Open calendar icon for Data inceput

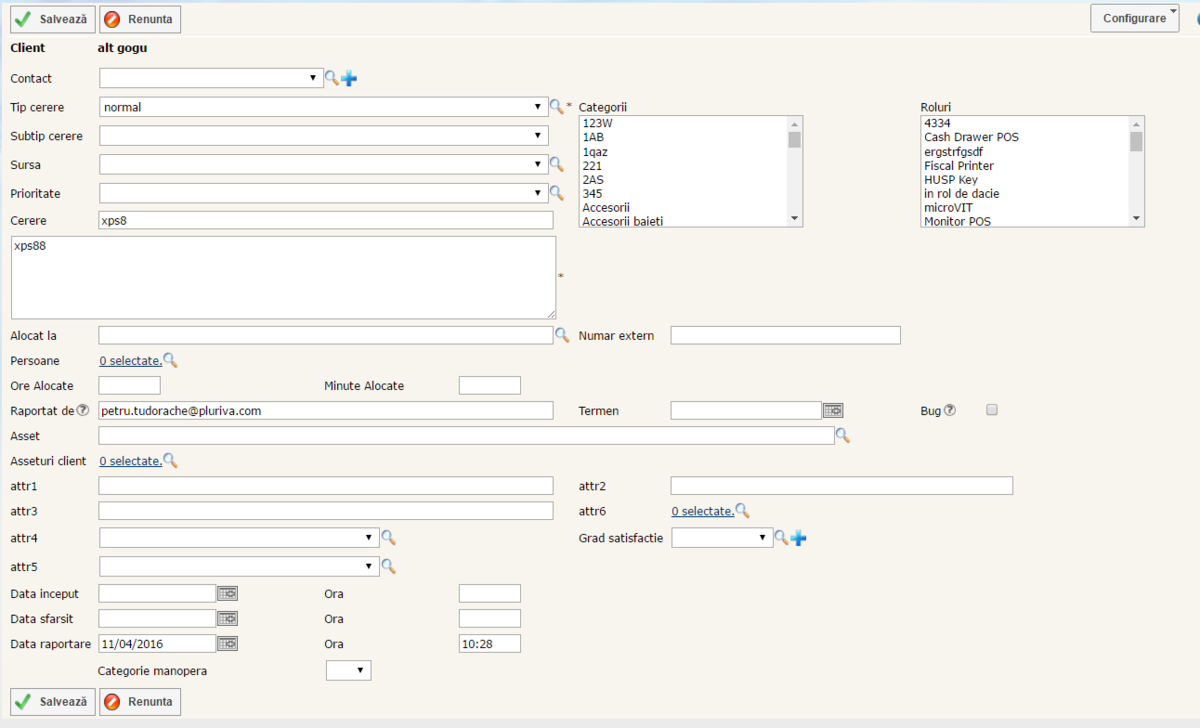[x=228, y=593]
